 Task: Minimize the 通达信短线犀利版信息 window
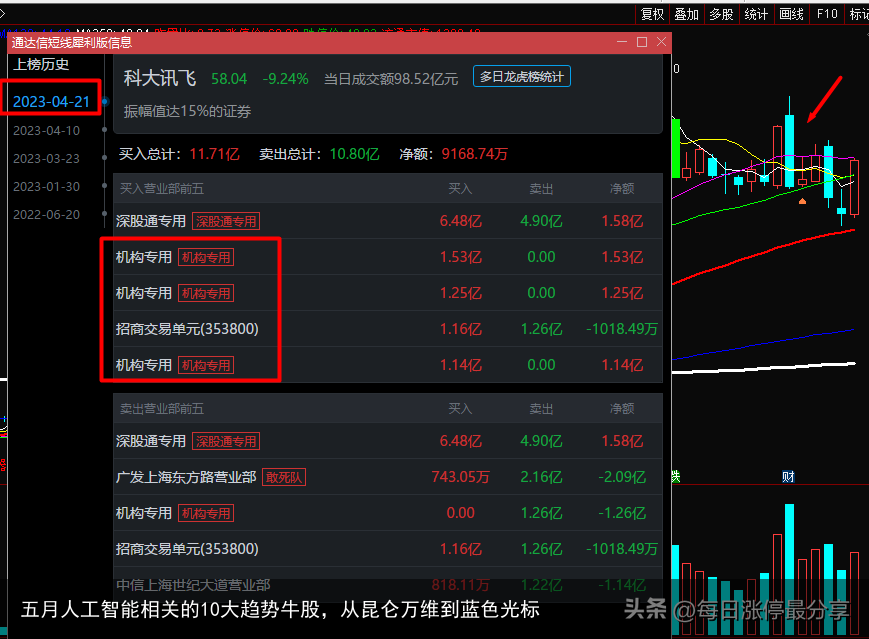point(622,42)
